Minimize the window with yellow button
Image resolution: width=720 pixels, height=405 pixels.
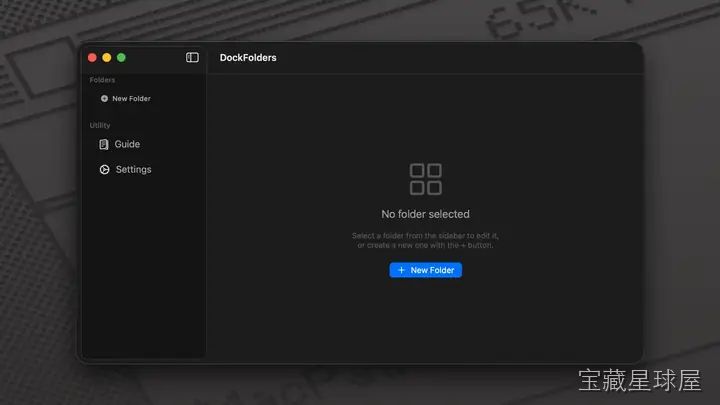(x=107, y=57)
